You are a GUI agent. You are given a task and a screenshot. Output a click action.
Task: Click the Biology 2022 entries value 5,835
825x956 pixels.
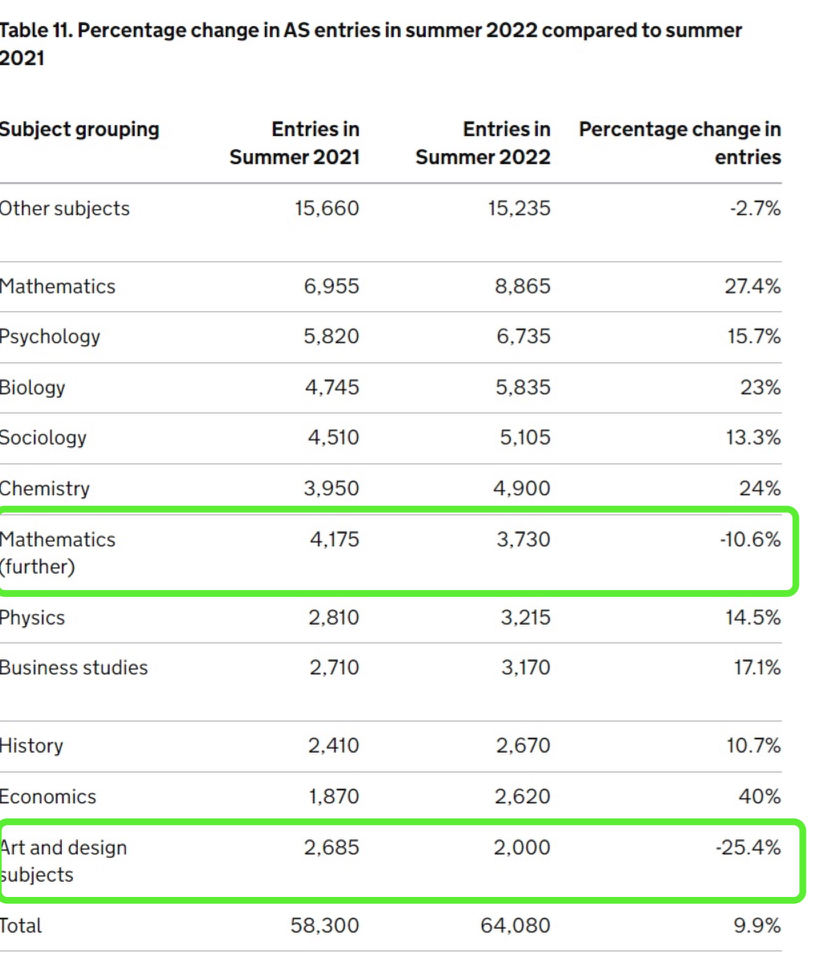[523, 387]
